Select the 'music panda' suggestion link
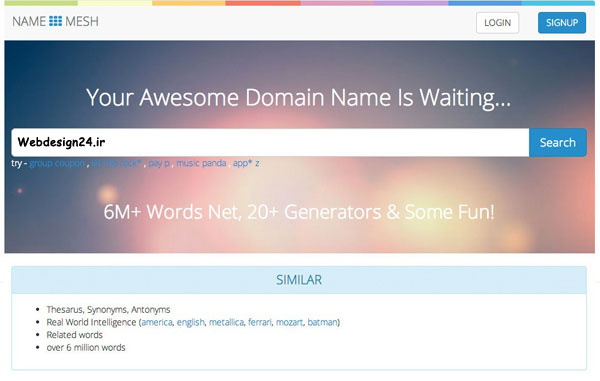Screen dimensions: 600x381 pos(201,163)
